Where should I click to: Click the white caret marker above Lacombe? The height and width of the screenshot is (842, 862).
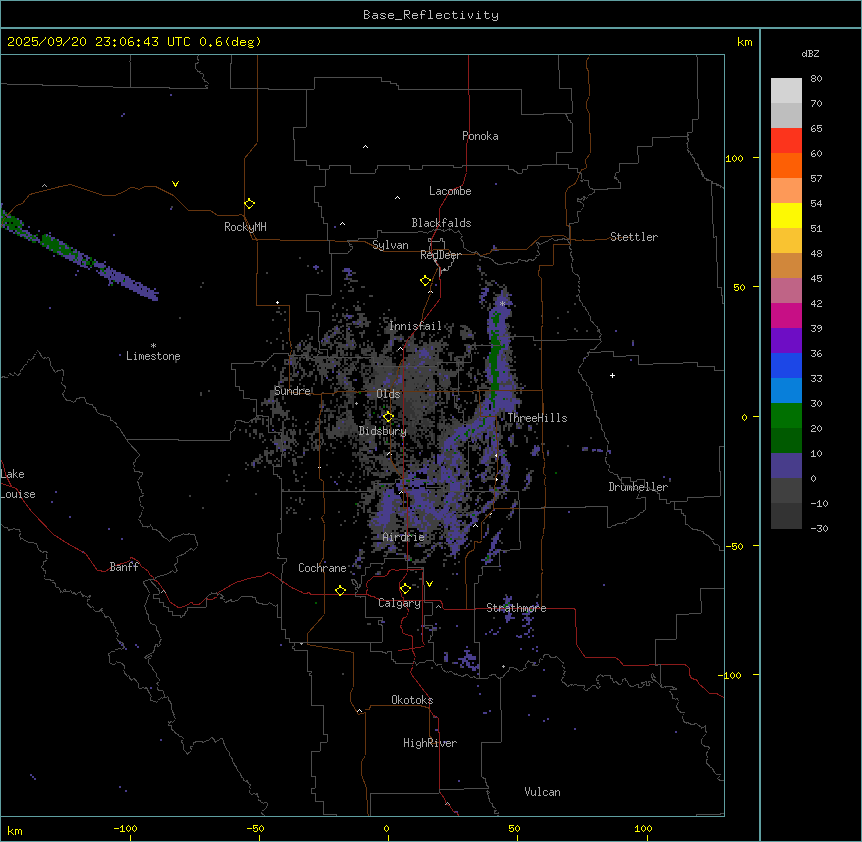click(x=397, y=197)
